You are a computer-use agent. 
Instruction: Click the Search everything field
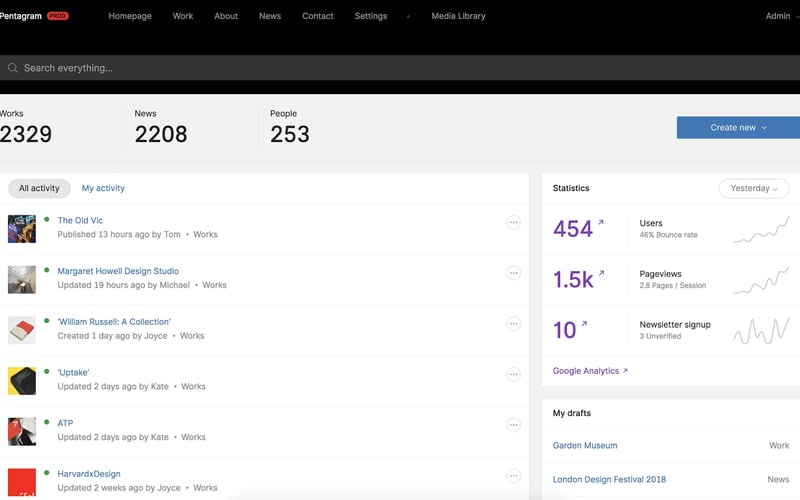400,68
